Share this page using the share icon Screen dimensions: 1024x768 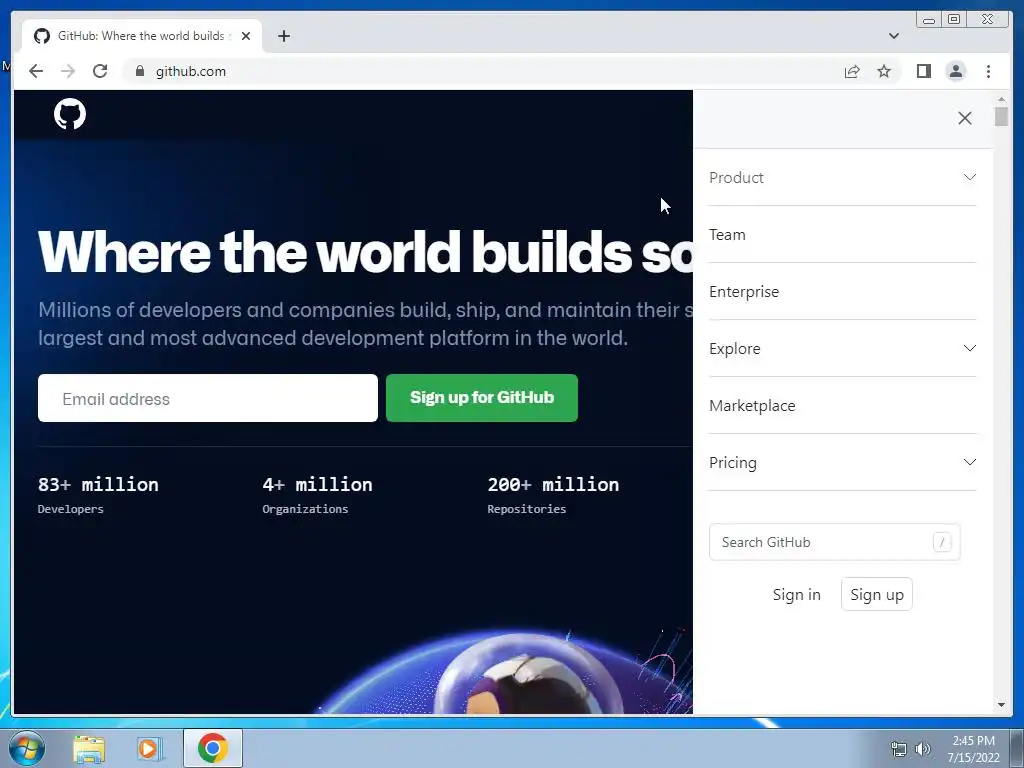point(852,71)
